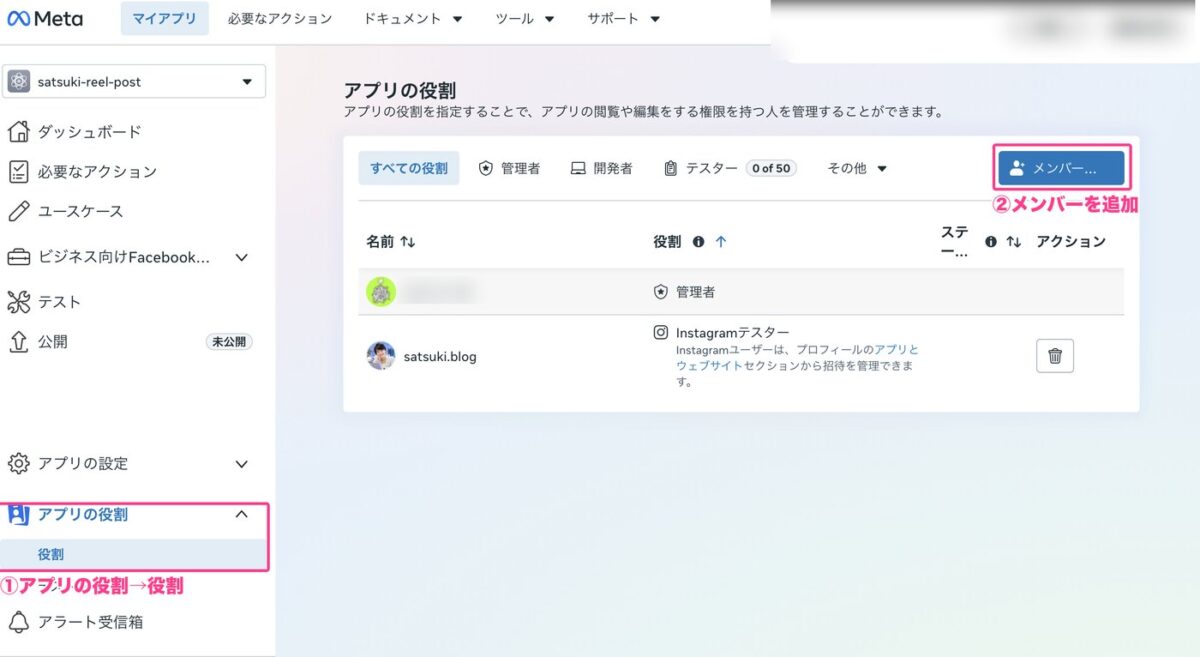Expand the ドキュメント menu
The width and height of the screenshot is (1200, 657).
click(x=413, y=19)
